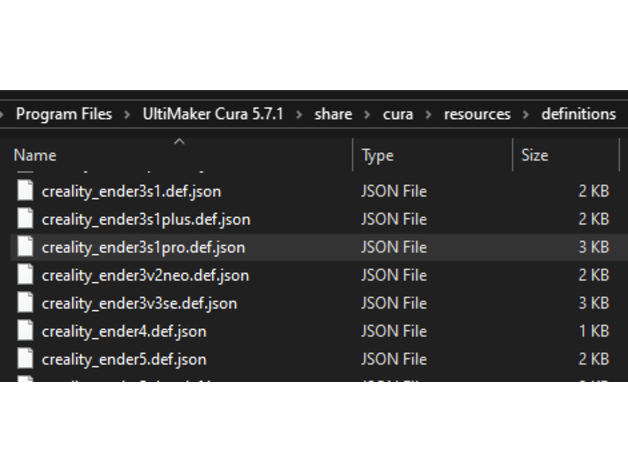Image resolution: width=628 pixels, height=472 pixels.
Task: Click file icon of creality_ender3s1.def.json
Action: [x=24, y=191]
